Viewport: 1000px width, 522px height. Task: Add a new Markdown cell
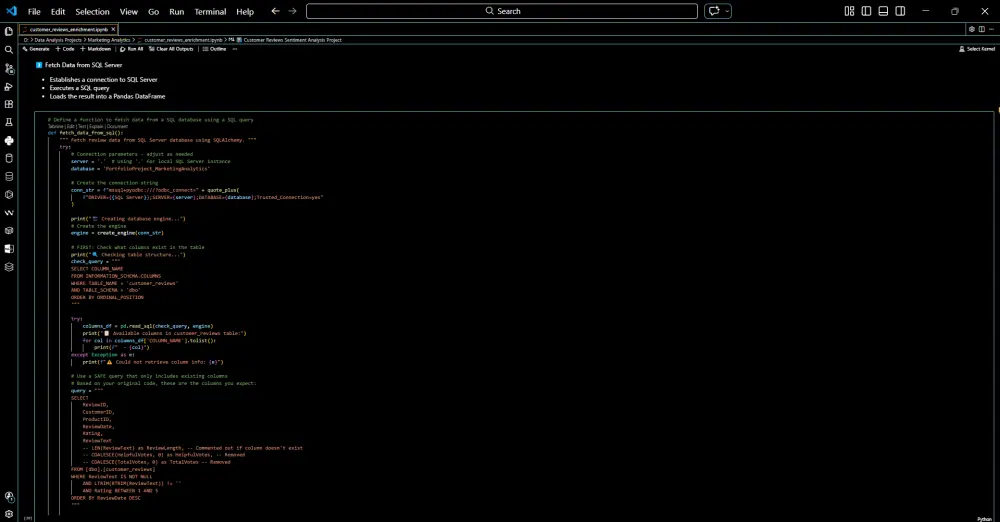[x=96, y=49]
